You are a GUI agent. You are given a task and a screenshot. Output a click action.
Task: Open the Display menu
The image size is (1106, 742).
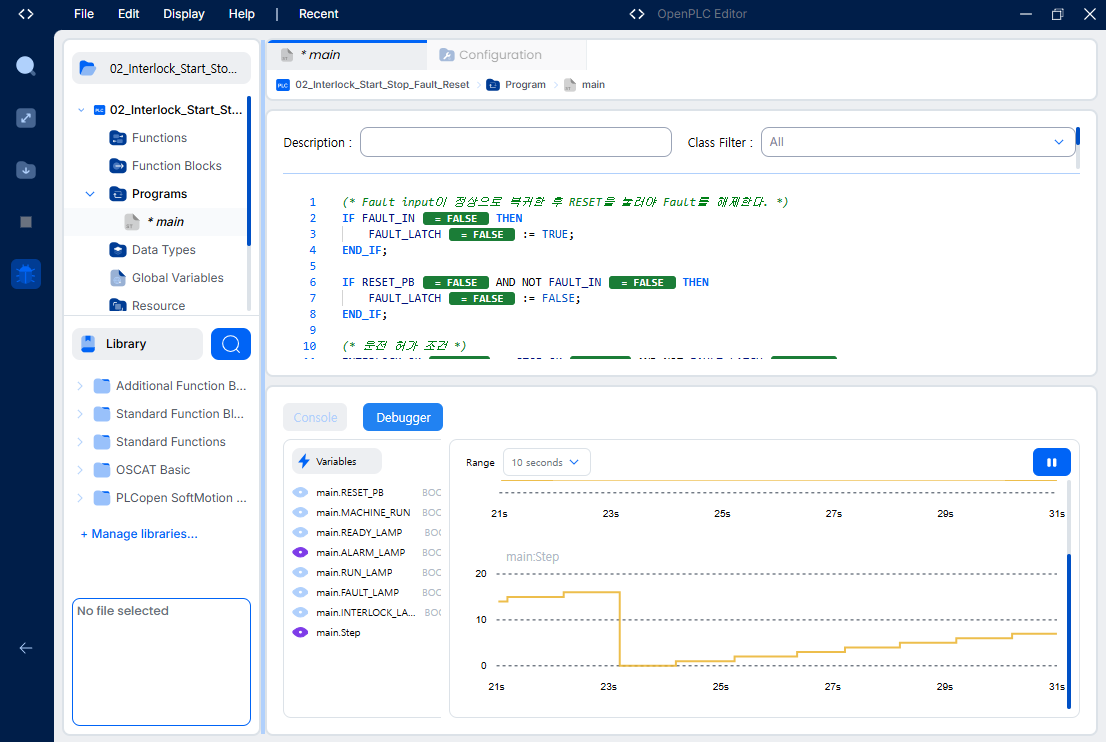point(183,14)
